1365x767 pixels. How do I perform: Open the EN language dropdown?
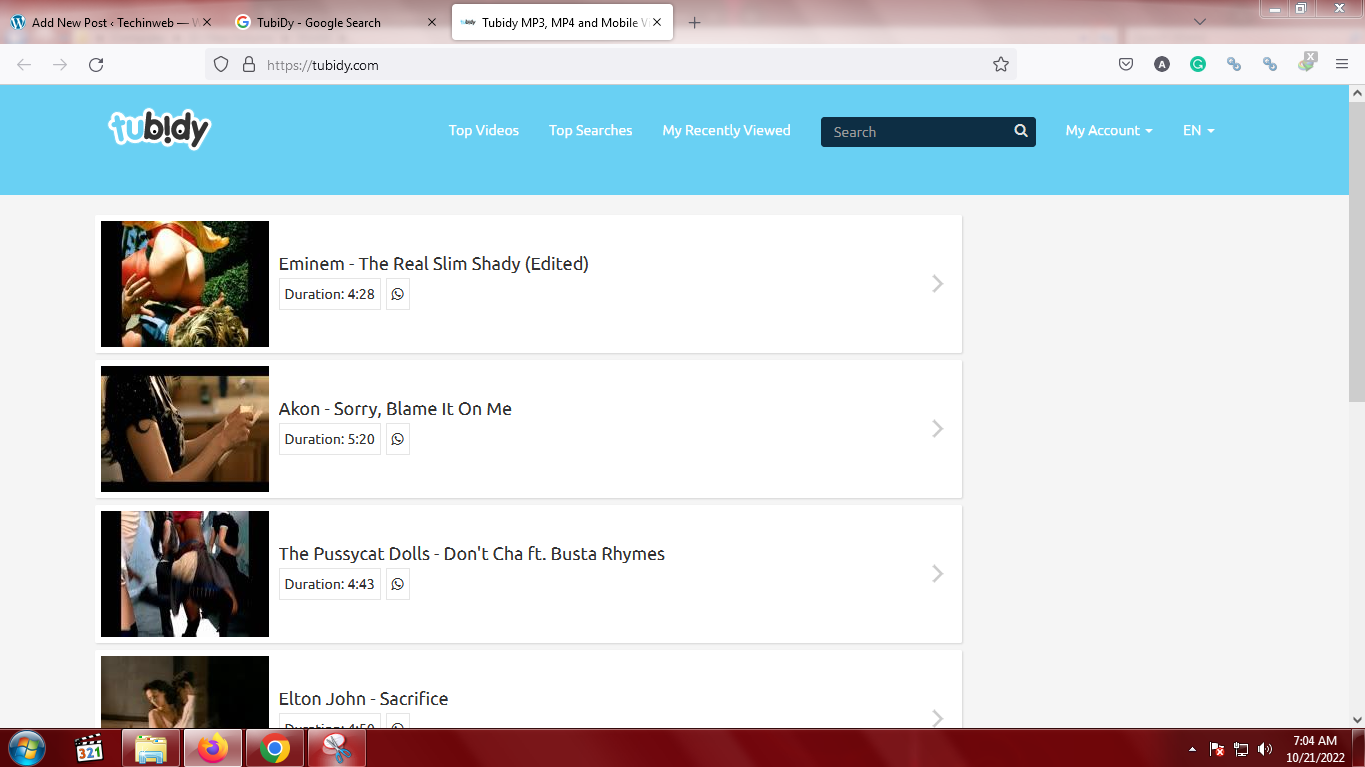coord(1199,131)
